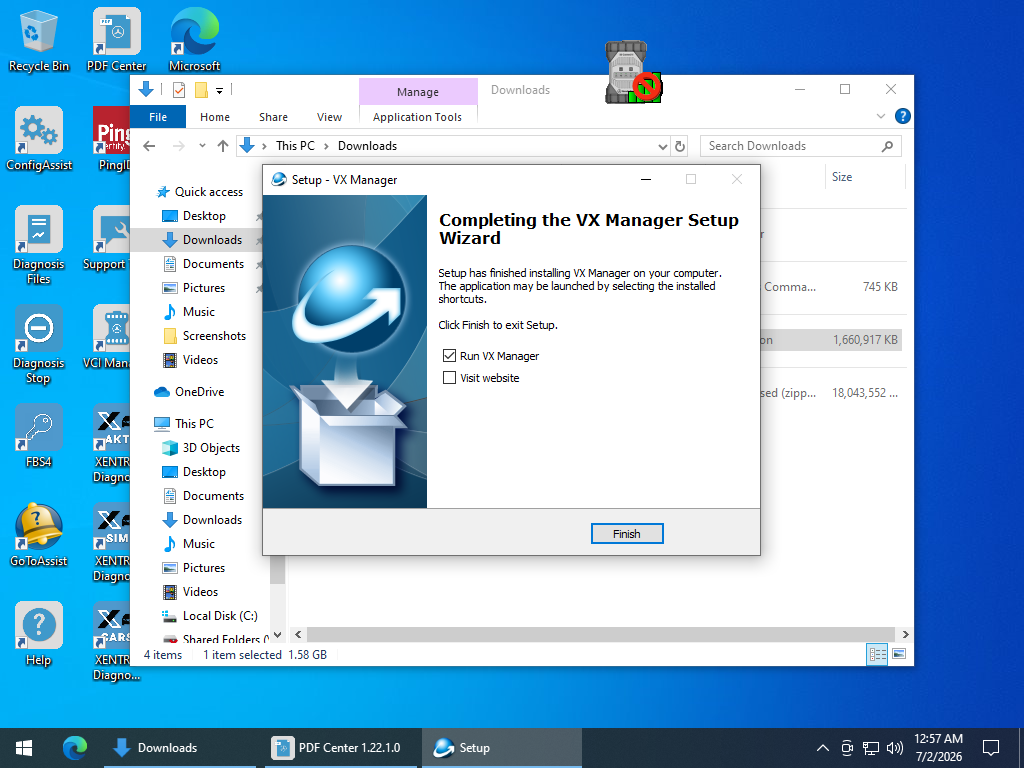Open the File menu in Explorer

click(158, 117)
